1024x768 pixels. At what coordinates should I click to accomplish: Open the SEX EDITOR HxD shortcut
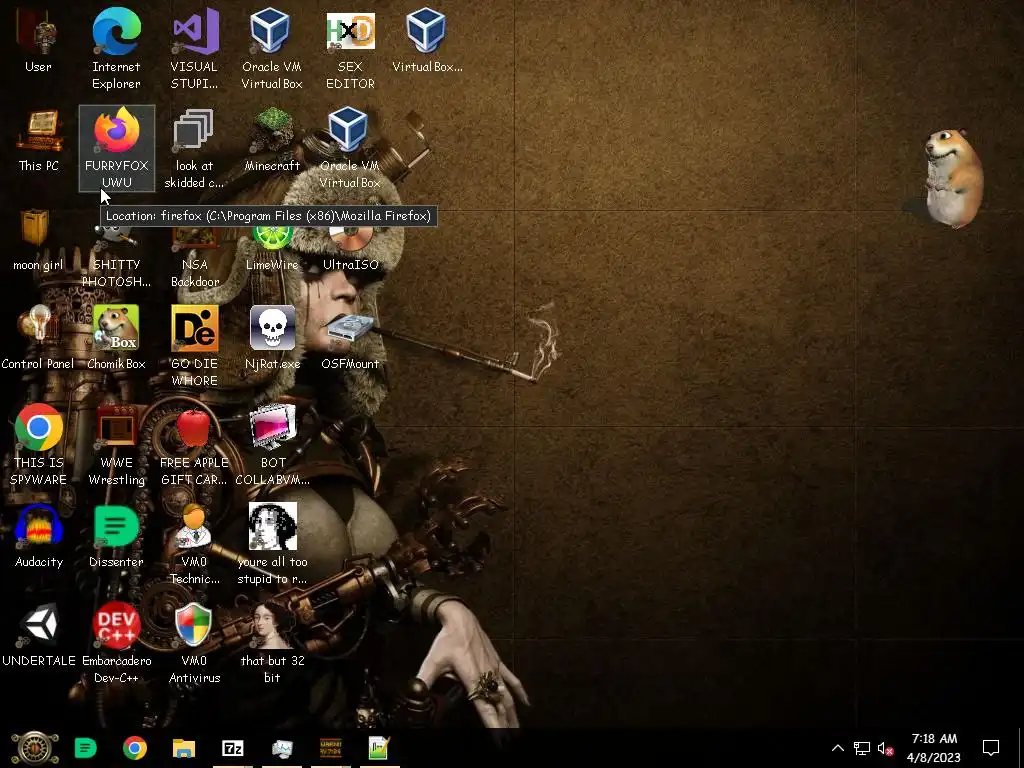click(x=350, y=49)
